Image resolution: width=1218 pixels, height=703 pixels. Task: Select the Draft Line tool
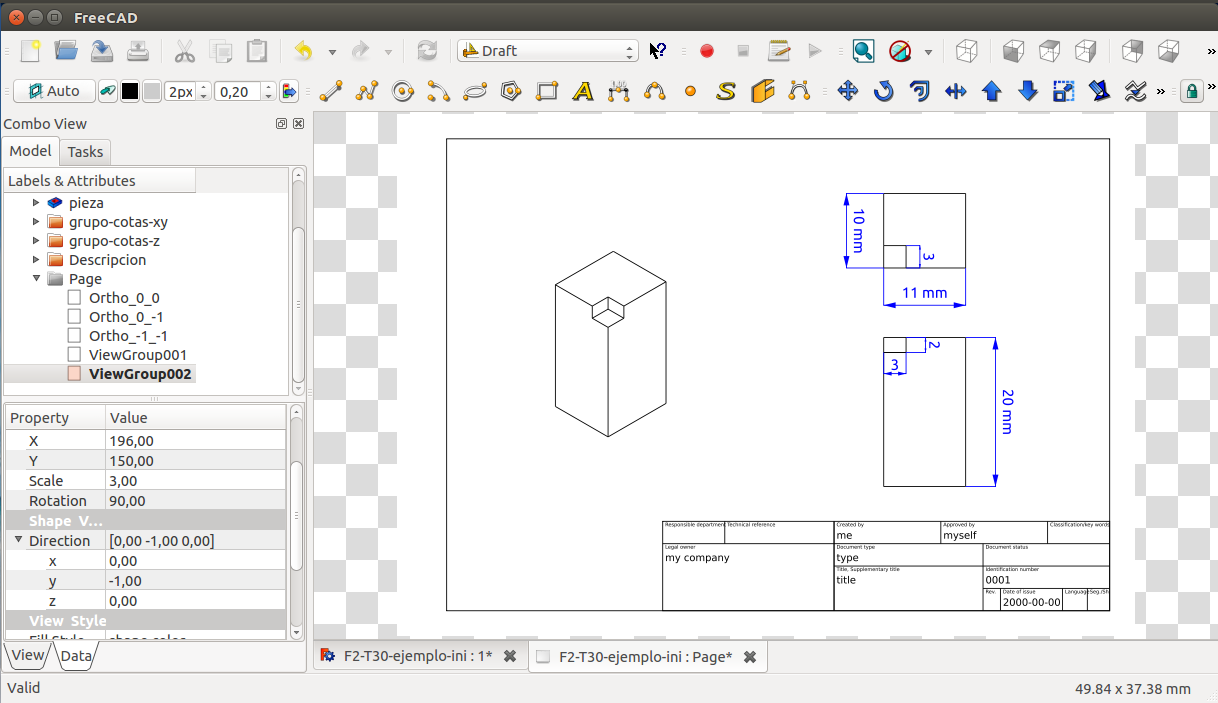pos(331,92)
